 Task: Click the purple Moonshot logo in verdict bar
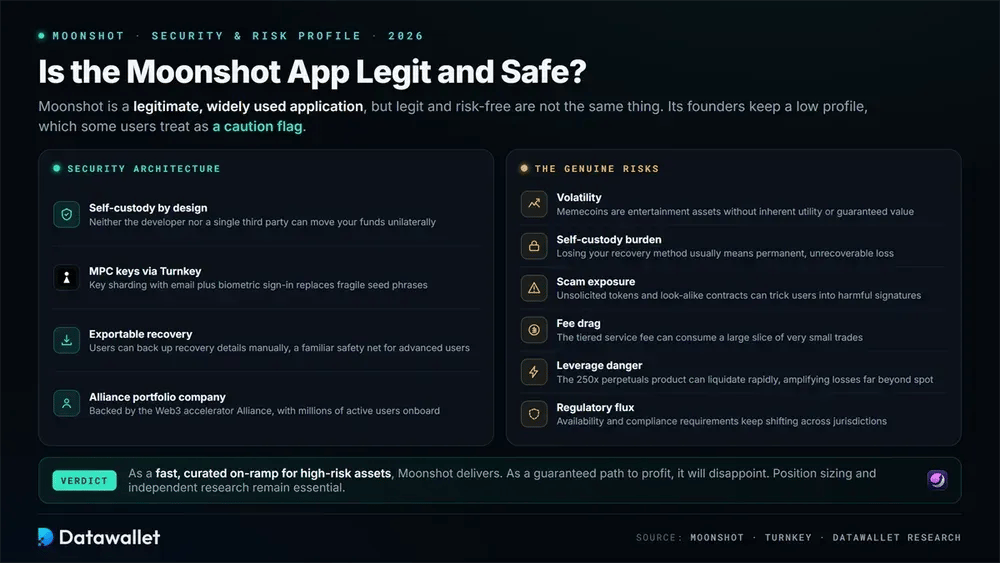937,479
